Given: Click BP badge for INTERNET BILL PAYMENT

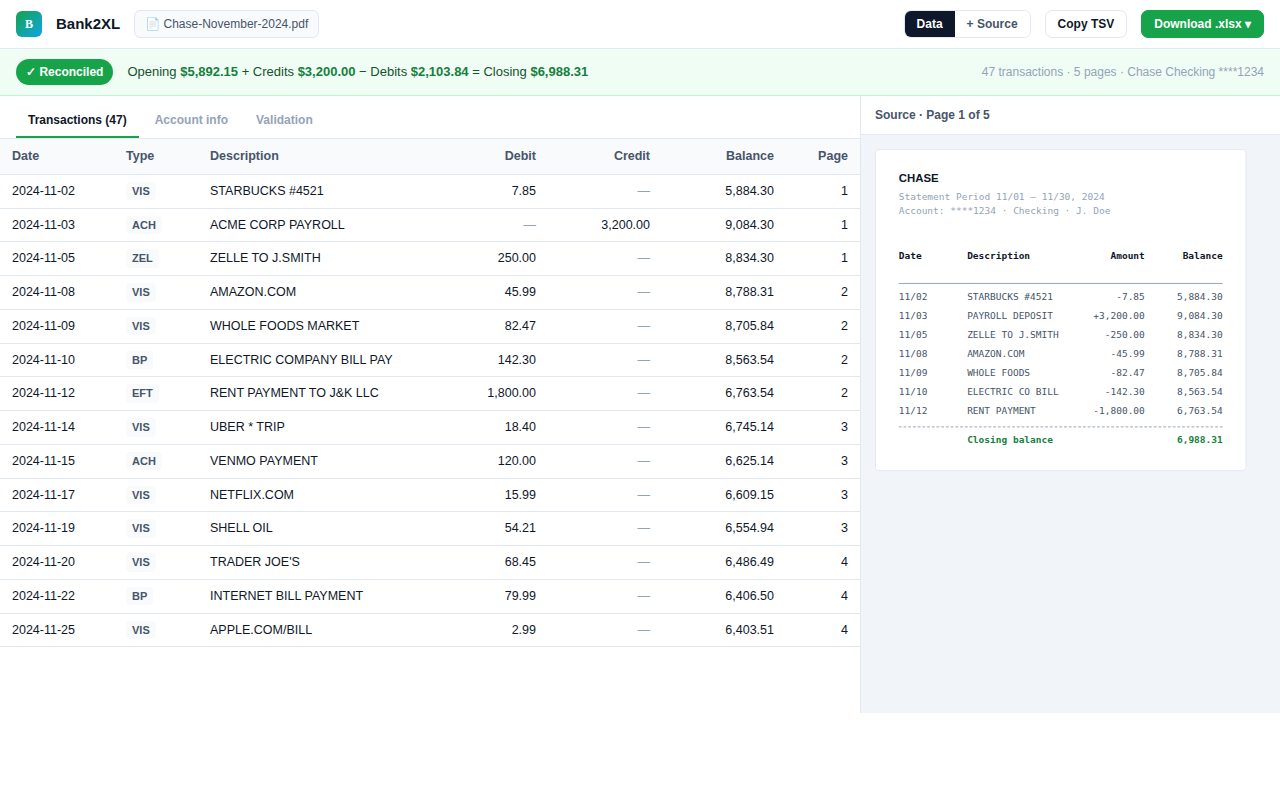Looking at the screenshot, I should coord(139,596).
